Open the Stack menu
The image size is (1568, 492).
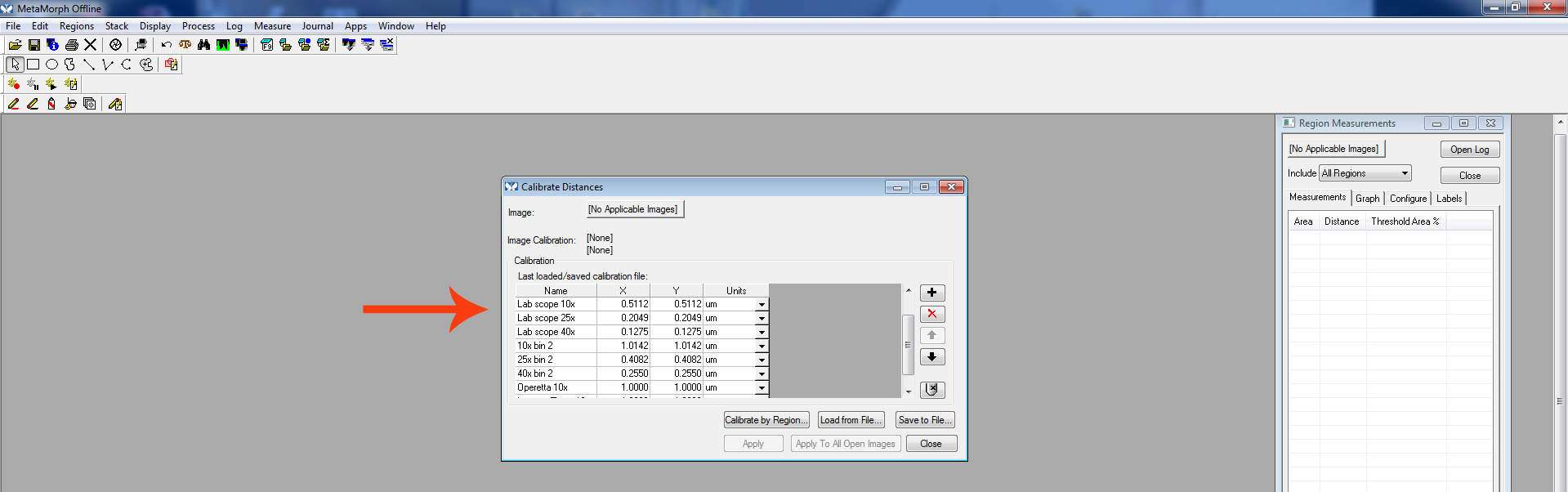point(117,26)
